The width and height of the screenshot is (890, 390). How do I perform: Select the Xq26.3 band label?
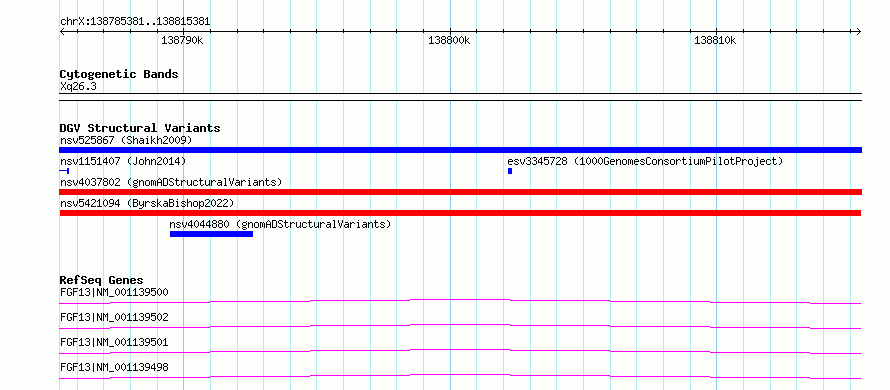click(78, 86)
